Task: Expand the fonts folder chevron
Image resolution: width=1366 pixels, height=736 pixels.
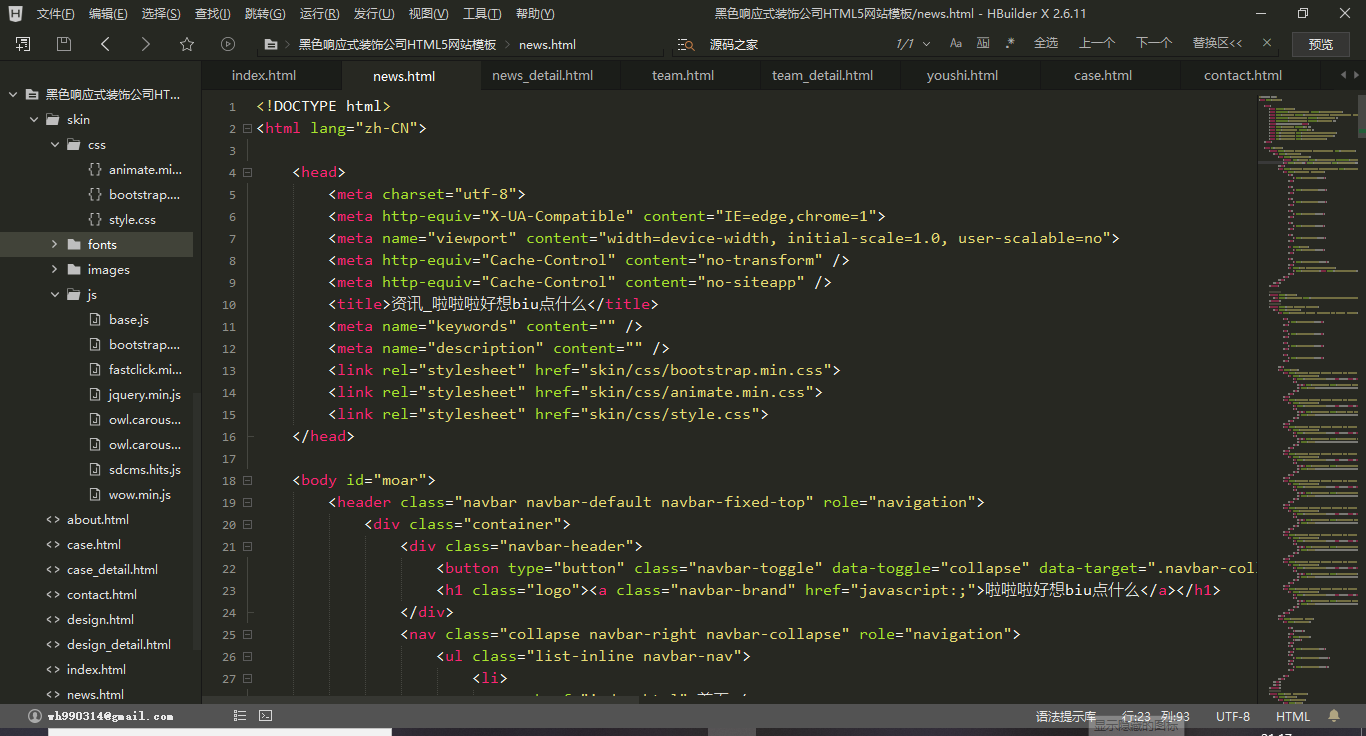Action: click(55, 244)
